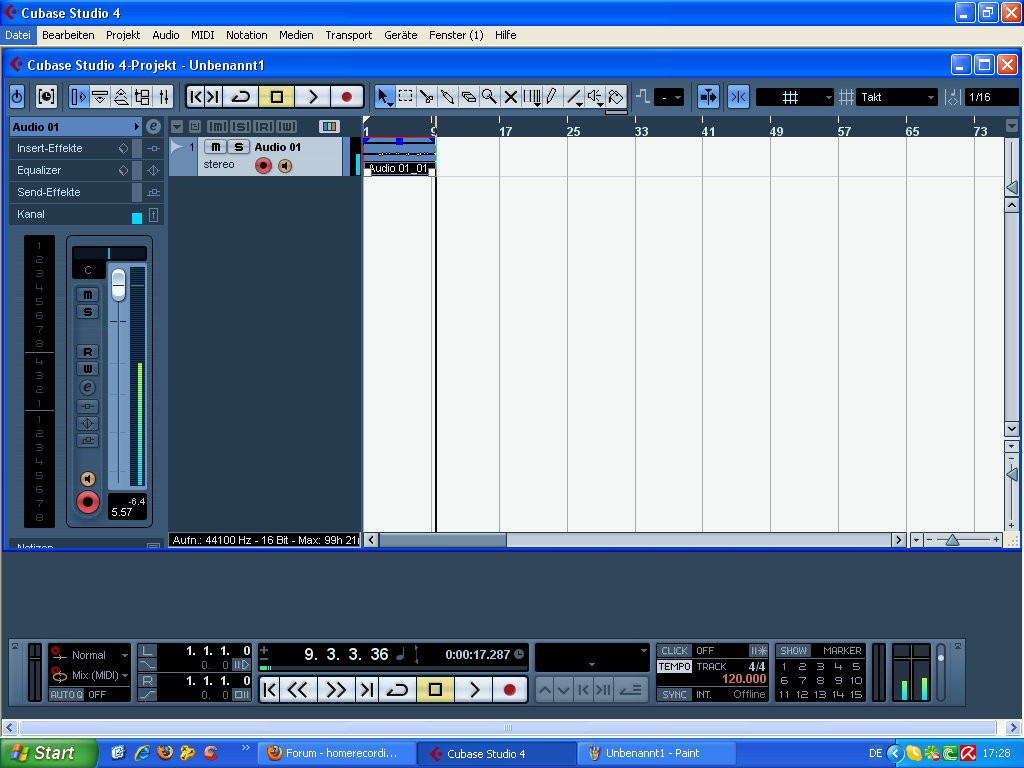The image size is (1024, 768).
Task: Select the Color paint bucket tool
Action: [616, 97]
